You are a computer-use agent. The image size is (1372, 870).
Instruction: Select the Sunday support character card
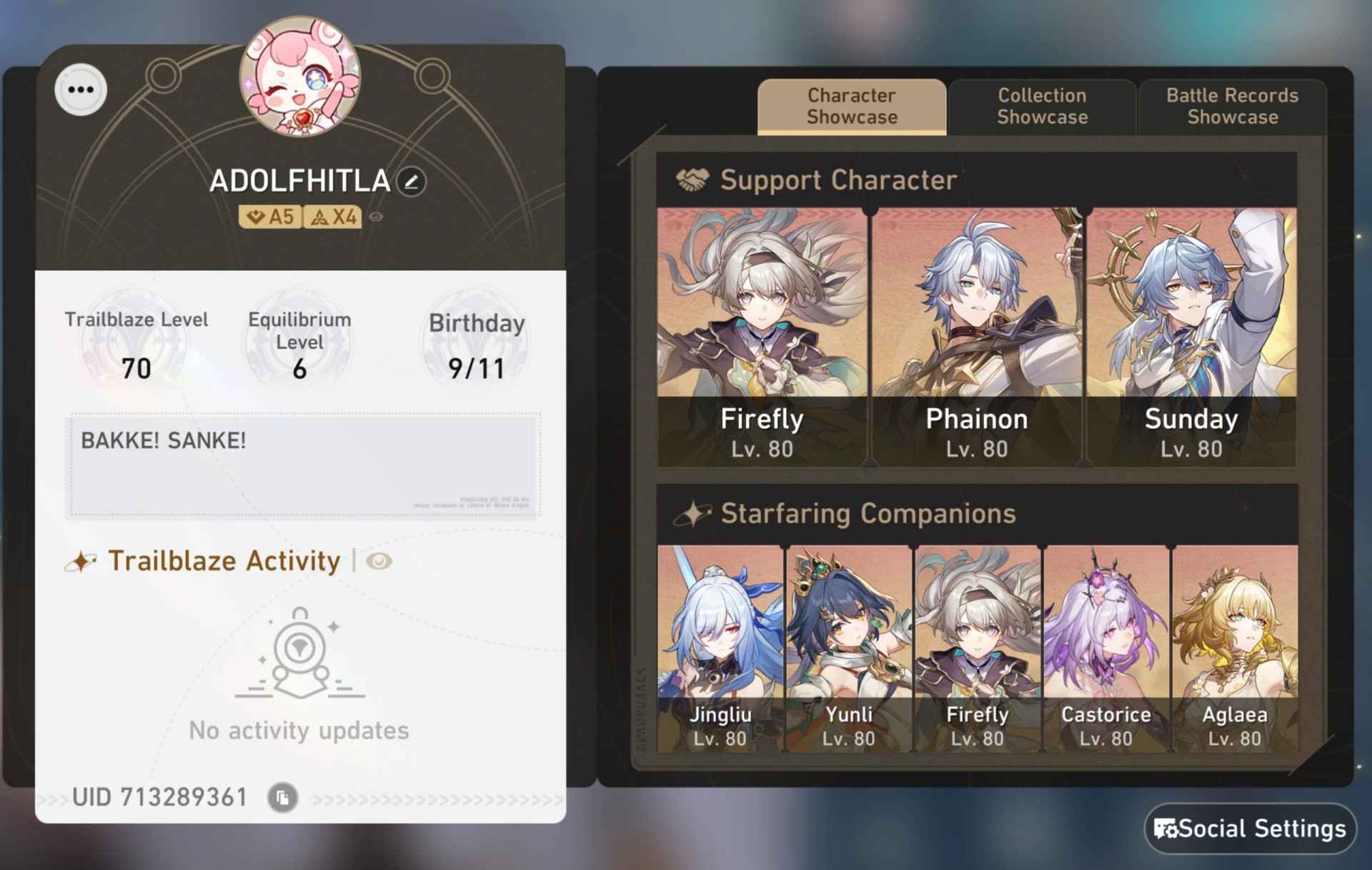click(x=1191, y=337)
